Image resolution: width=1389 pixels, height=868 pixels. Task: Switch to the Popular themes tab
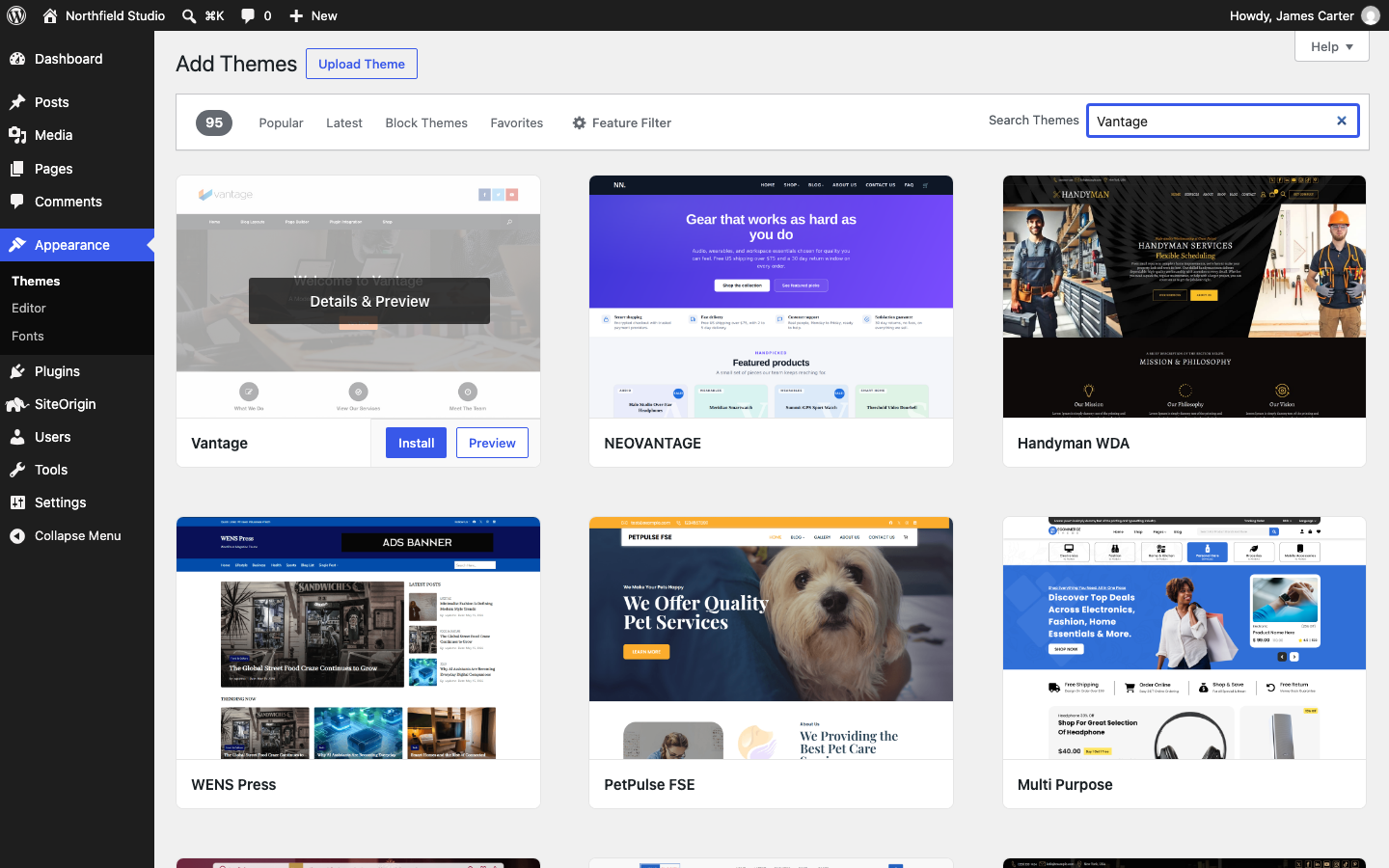[x=281, y=122]
